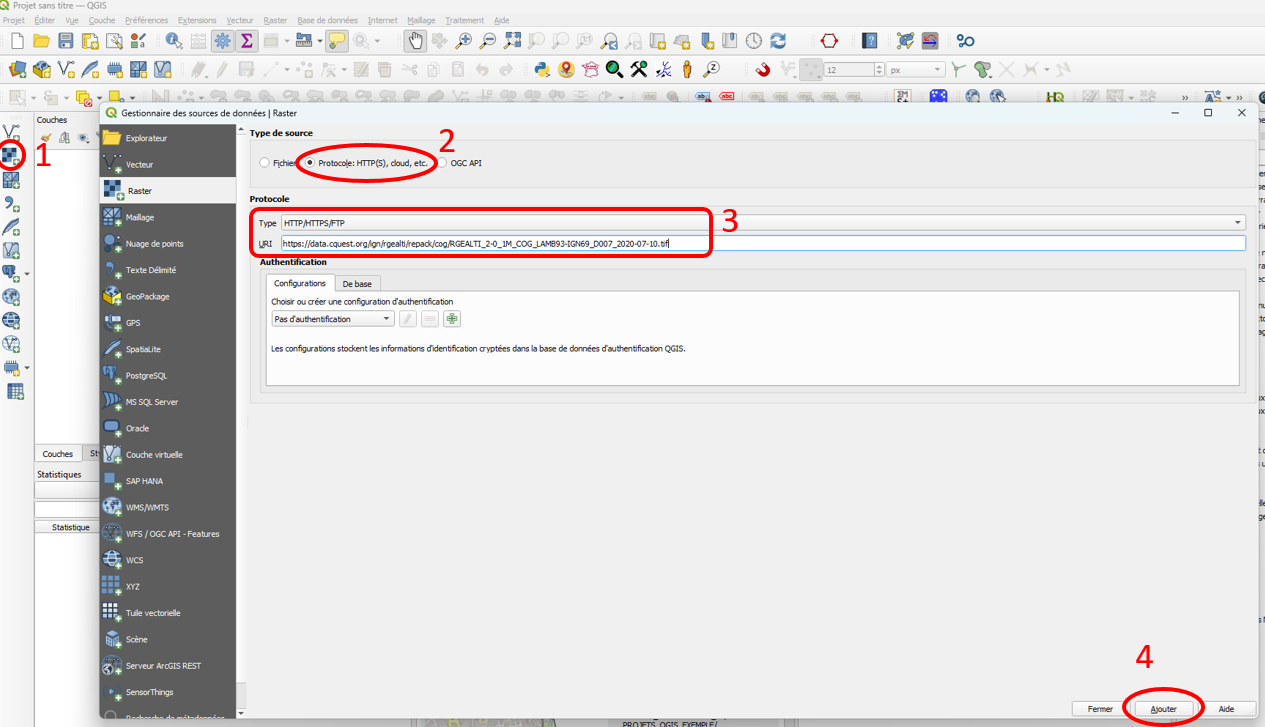1265x727 pixels.
Task: Toggle the yellow map tips icon
Action: (337, 41)
